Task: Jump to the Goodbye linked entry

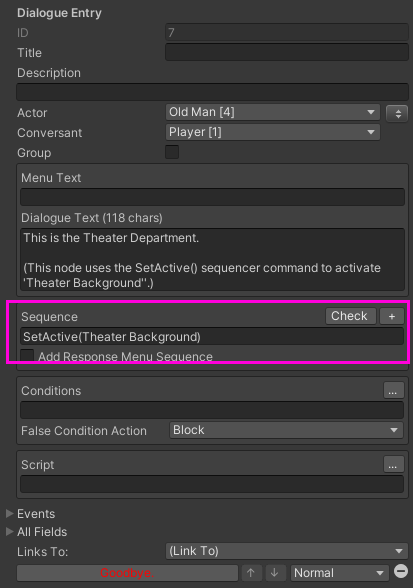Action: tap(127, 573)
